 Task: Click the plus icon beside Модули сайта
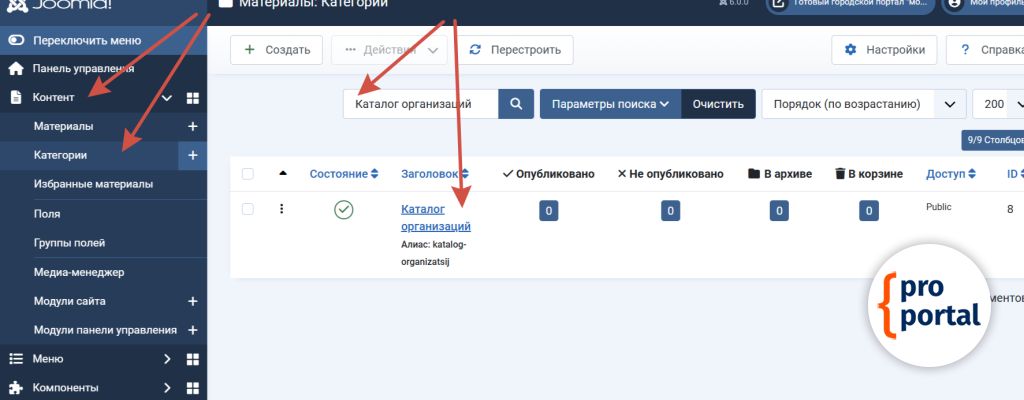click(x=192, y=301)
